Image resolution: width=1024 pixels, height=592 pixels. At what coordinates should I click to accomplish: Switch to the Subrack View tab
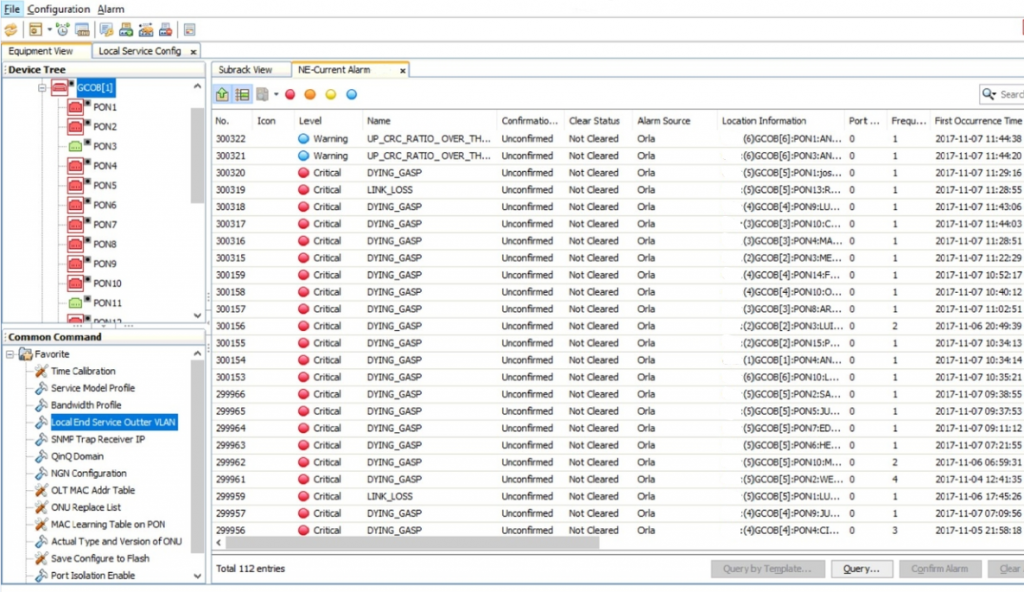tap(246, 70)
